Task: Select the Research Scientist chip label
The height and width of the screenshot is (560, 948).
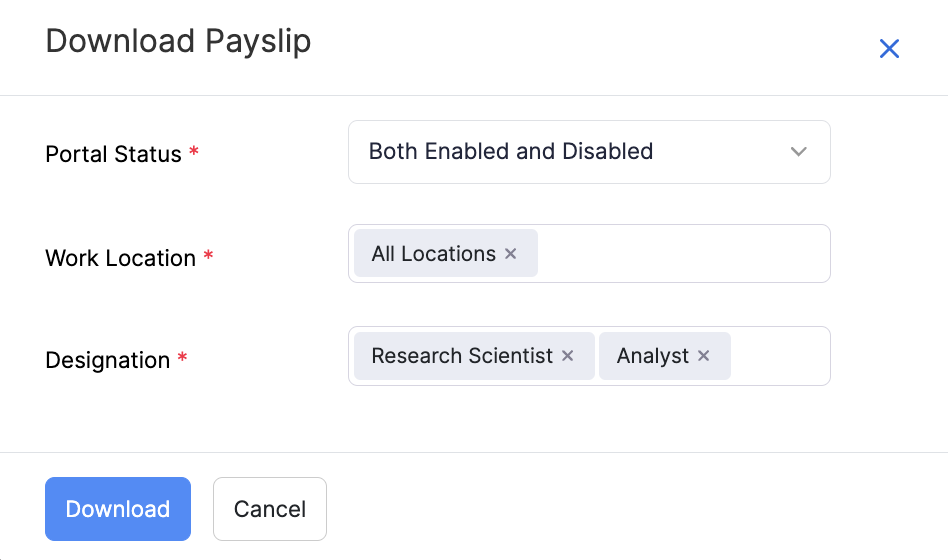Action: 462,356
